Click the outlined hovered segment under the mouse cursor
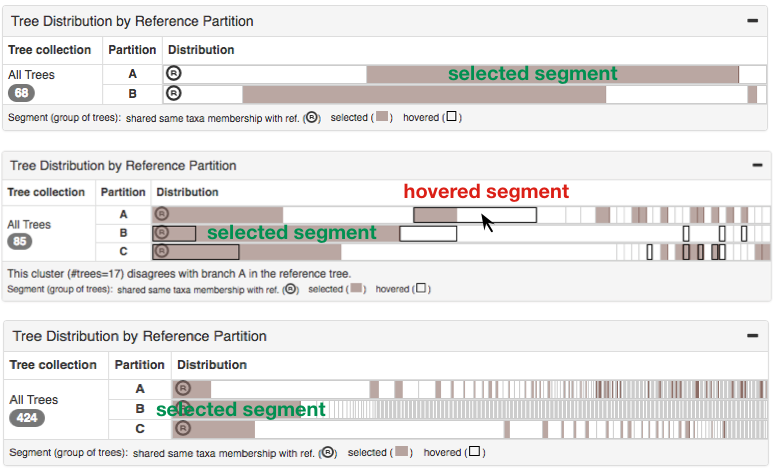 coord(496,214)
